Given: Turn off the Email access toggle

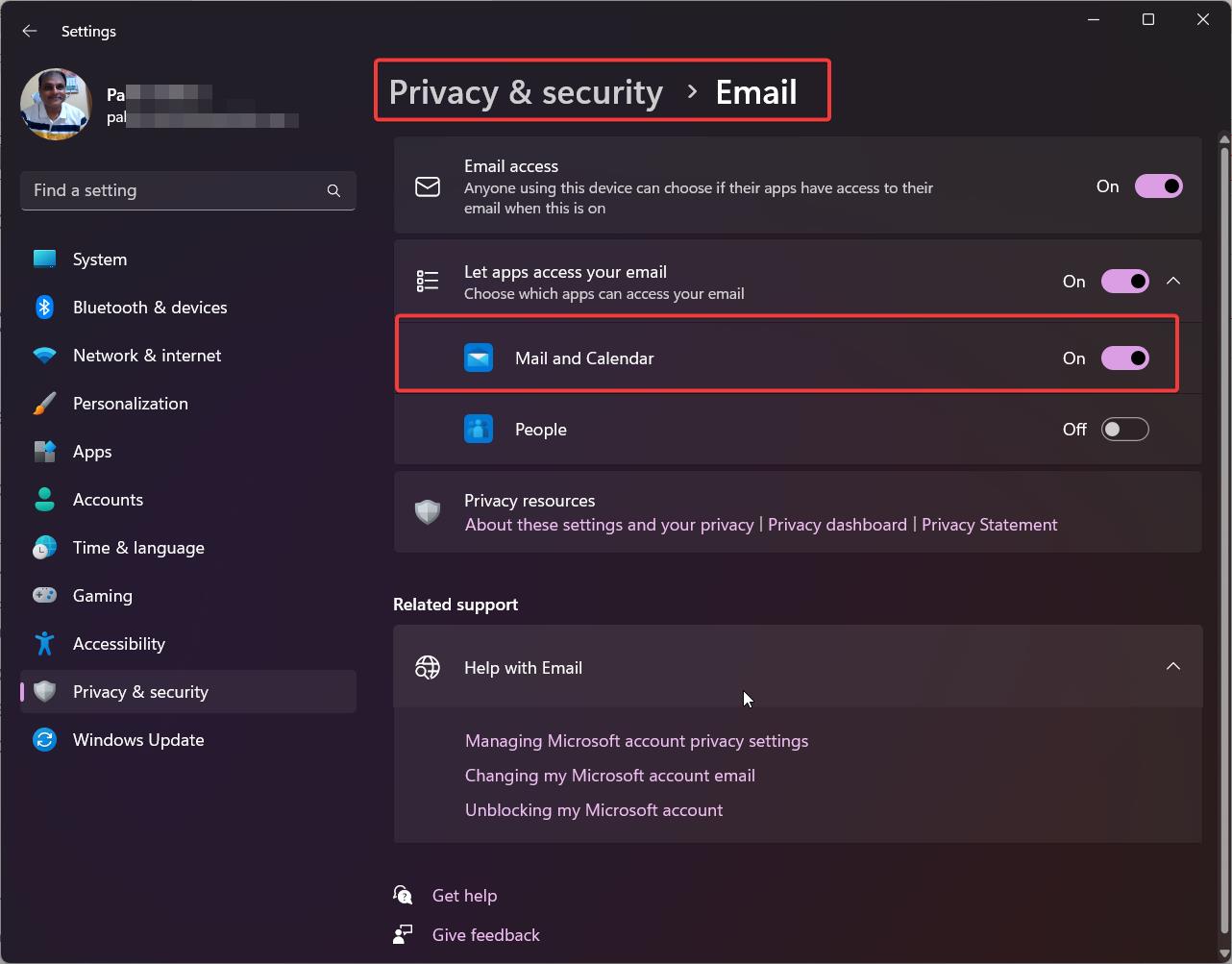Looking at the screenshot, I should [1158, 186].
